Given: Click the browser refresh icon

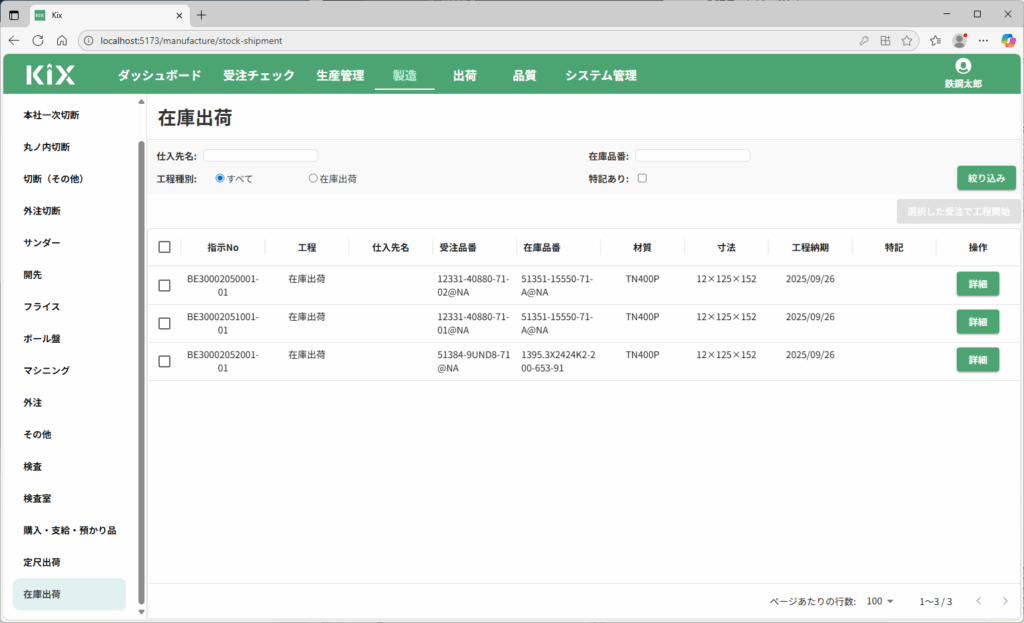Looking at the screenshot, I should pyautogui.click(x=38, y=41).
